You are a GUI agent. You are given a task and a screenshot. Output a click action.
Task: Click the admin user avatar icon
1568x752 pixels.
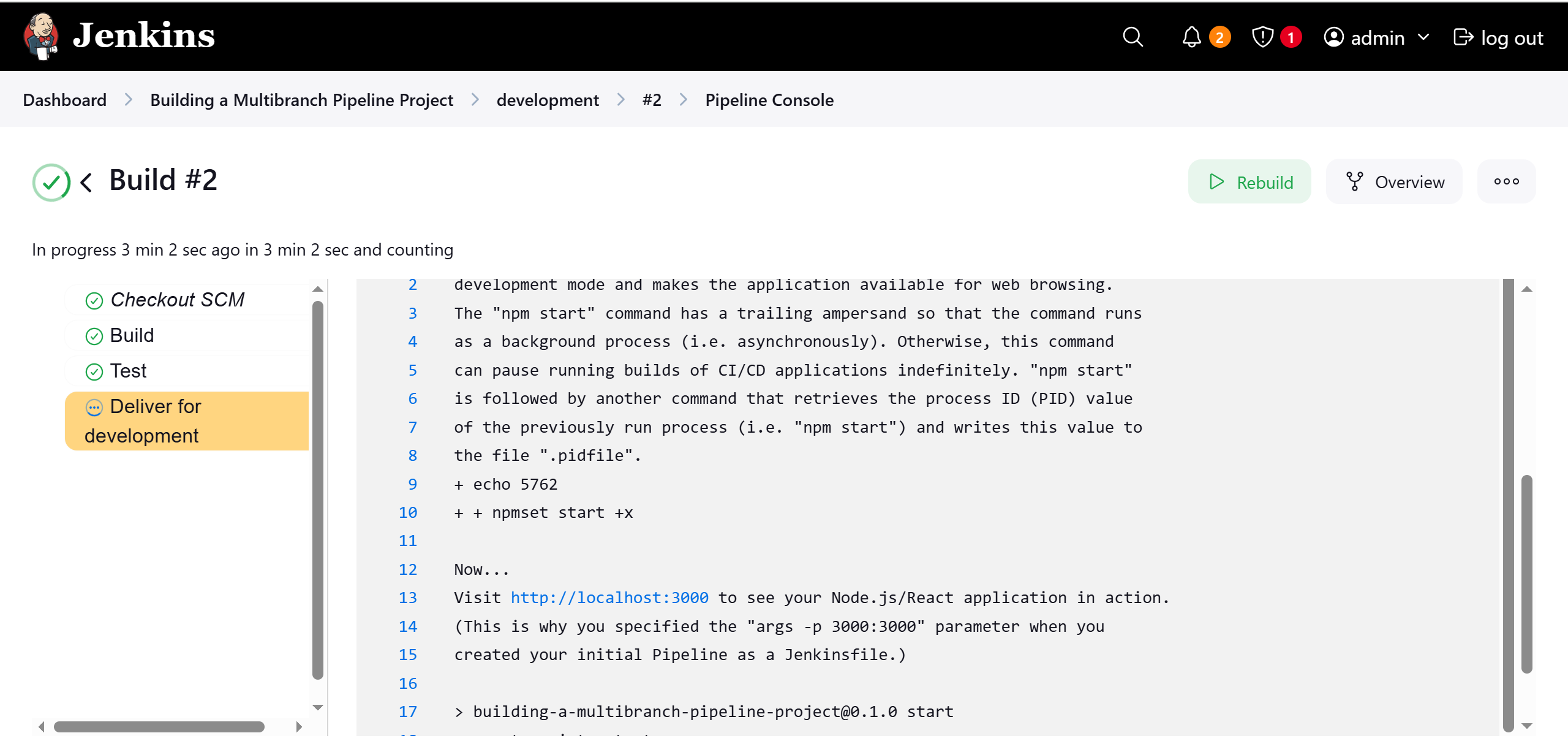pos(1333,37)
